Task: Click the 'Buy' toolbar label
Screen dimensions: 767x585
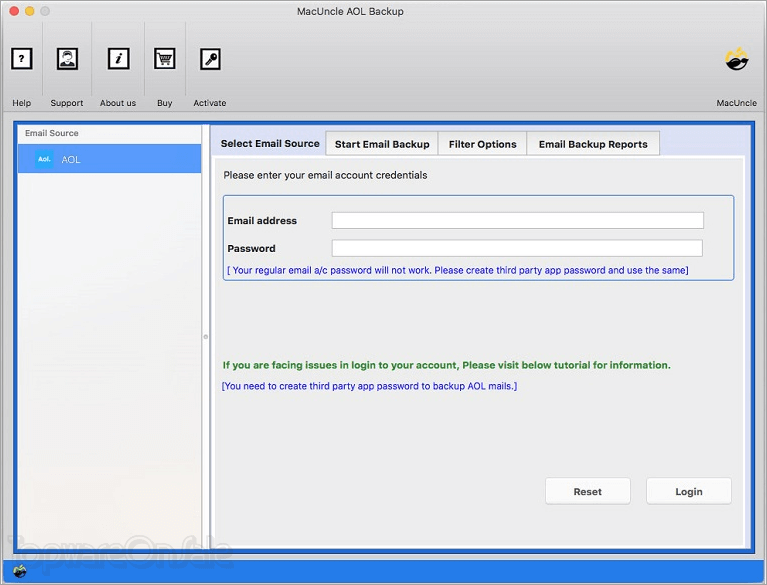Action: tap(164, 103)
